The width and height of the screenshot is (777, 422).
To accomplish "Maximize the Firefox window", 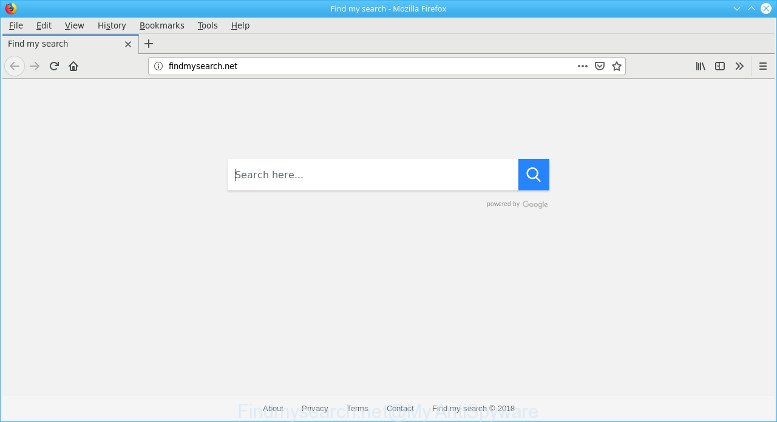I will tap(751, 8).
